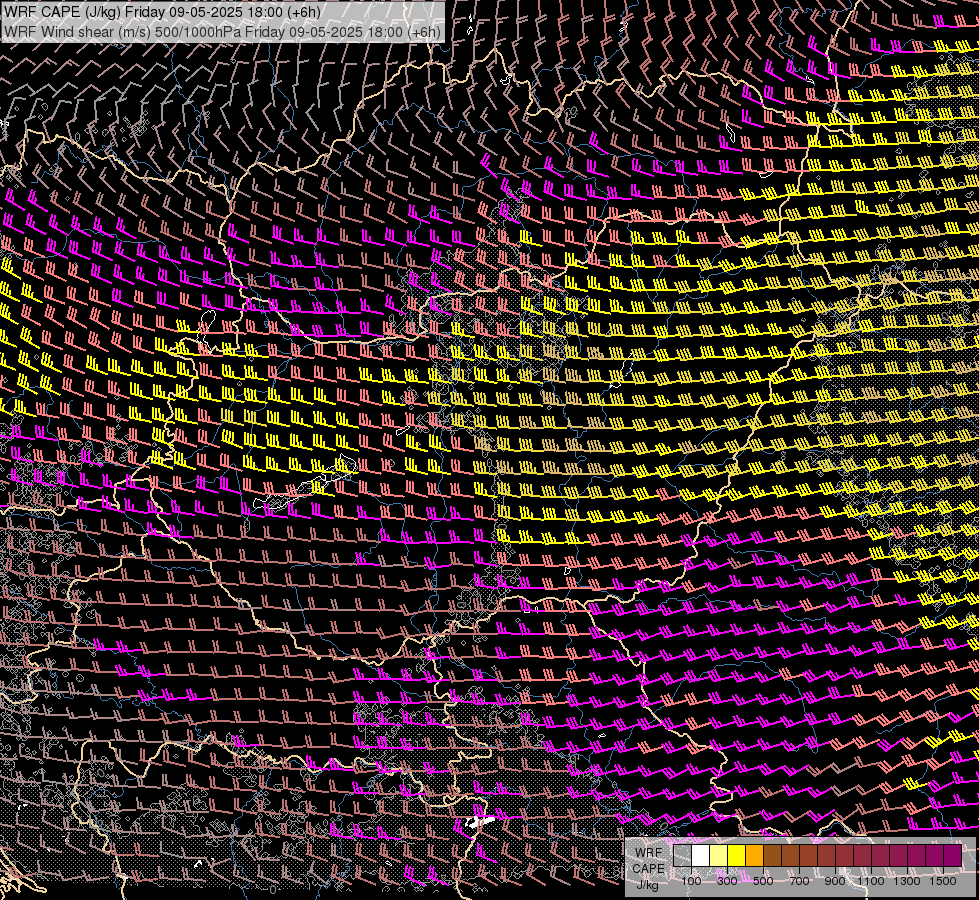The height and width of the screenshot is (900, 979).
Task: Select the white CAPE legend swatch
Action: point(701,856)
